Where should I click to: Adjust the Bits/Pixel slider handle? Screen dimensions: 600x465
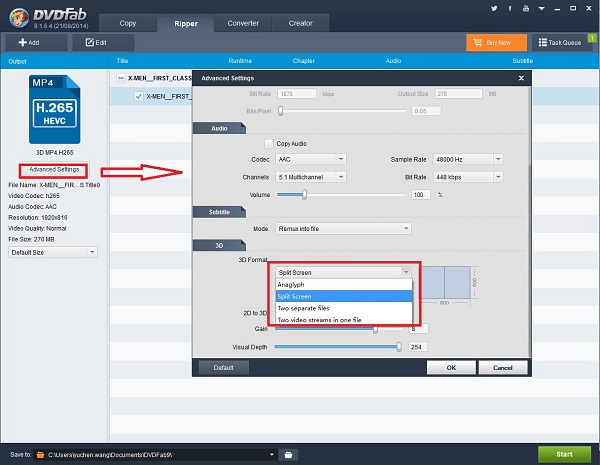pos(280,111)
